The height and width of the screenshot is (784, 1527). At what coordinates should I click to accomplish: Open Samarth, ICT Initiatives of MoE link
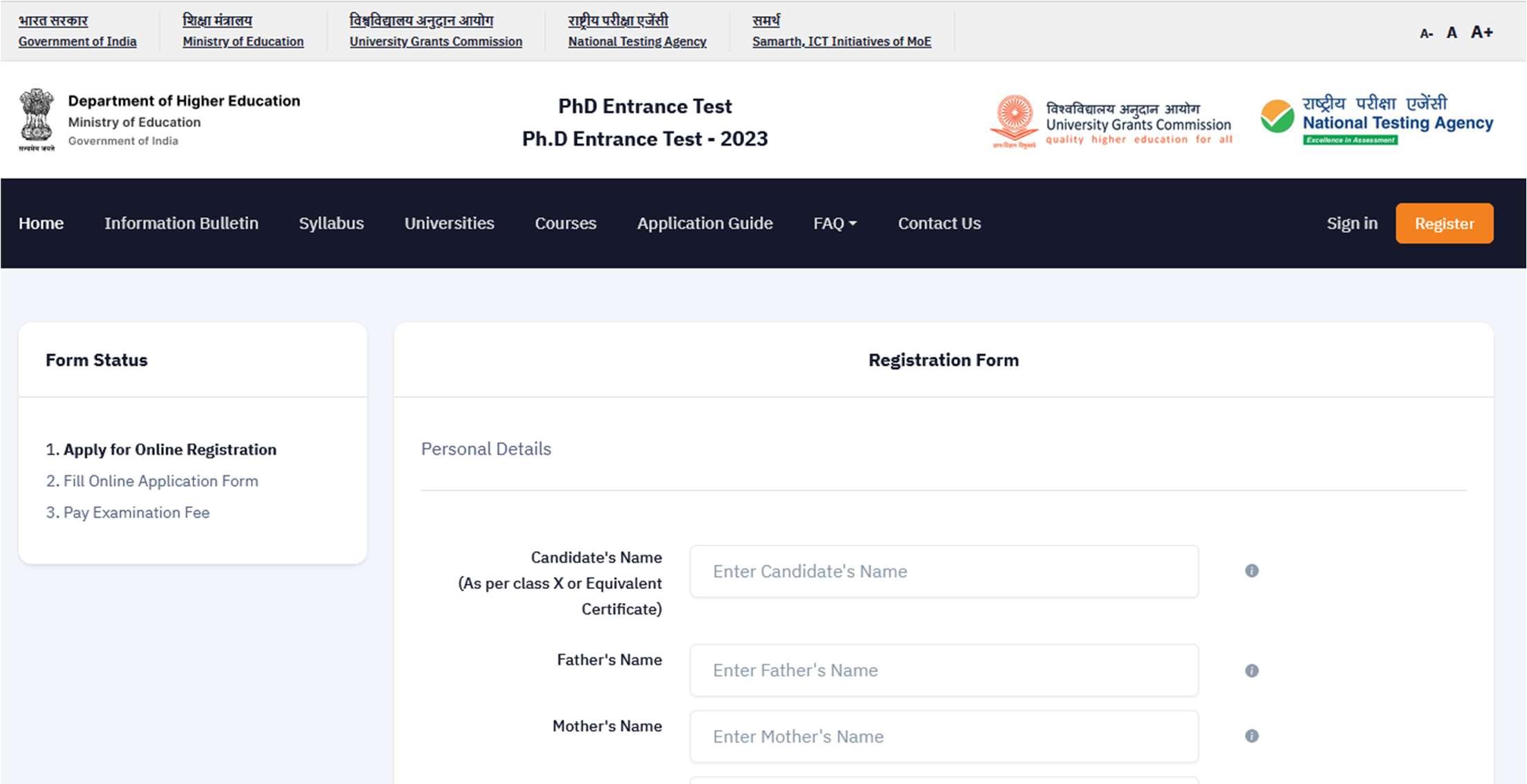coord(841,41)
